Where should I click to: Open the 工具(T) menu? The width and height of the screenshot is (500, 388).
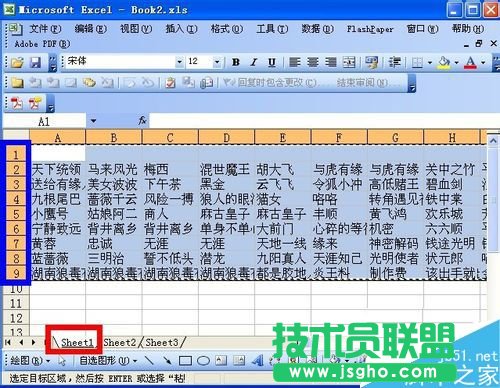click(x=272, y=29)
